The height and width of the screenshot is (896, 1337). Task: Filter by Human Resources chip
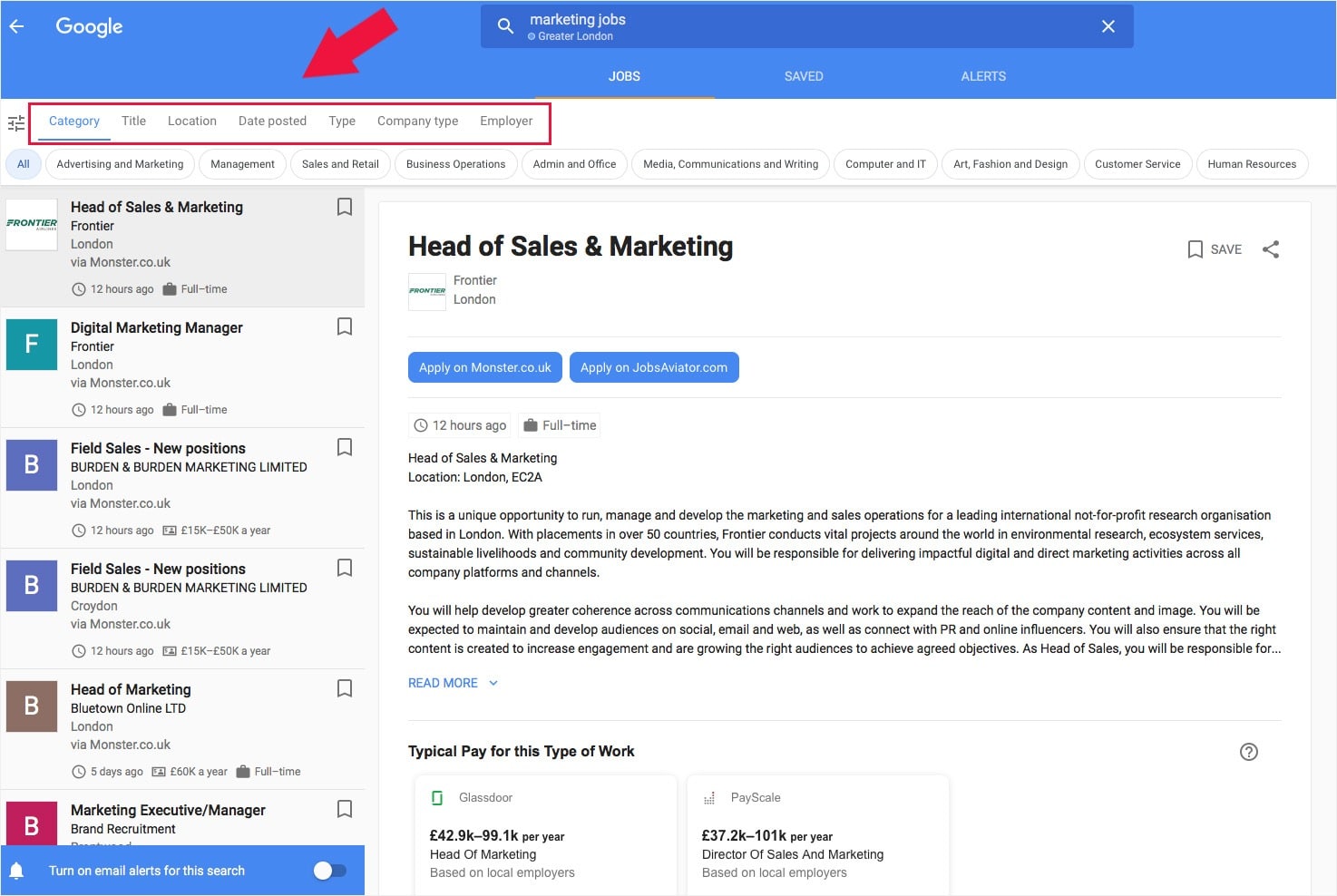click(1252, 164)
